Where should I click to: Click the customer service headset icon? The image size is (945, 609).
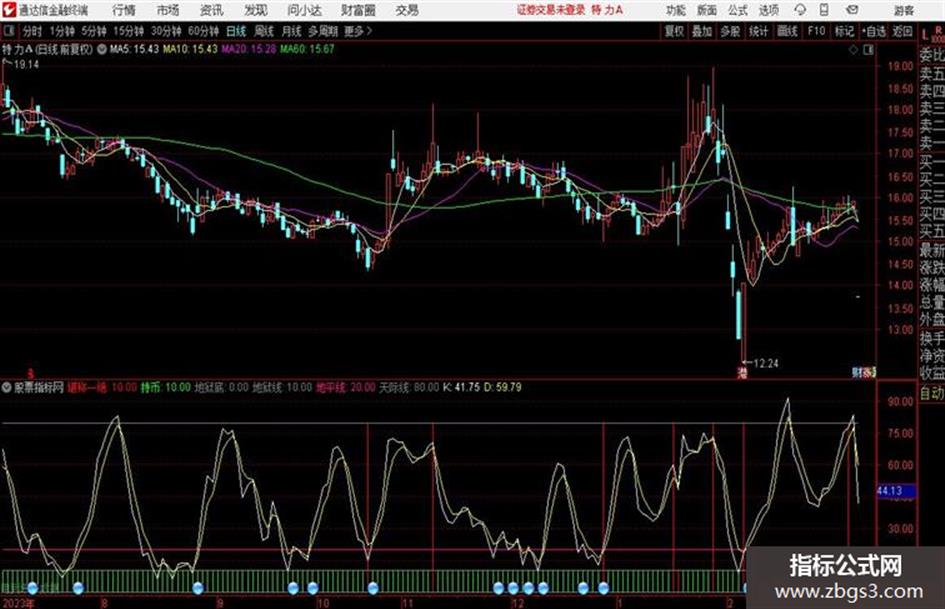[x=800, y=10]
